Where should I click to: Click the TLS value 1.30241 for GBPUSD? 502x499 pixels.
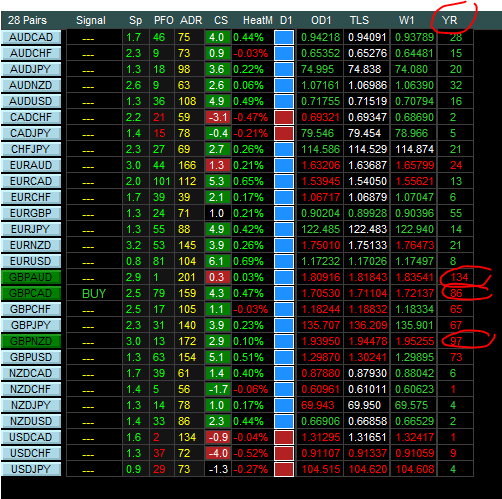coord(367,357)
